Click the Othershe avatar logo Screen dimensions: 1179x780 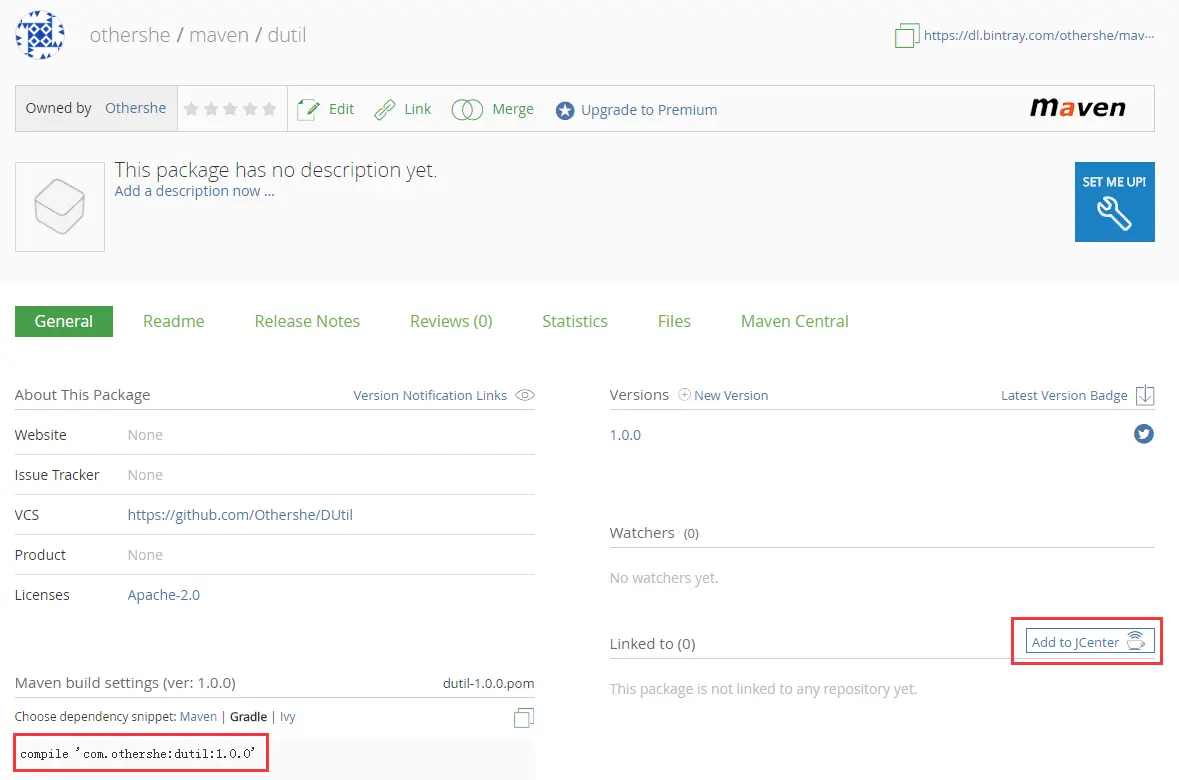(x=40, y=35)
